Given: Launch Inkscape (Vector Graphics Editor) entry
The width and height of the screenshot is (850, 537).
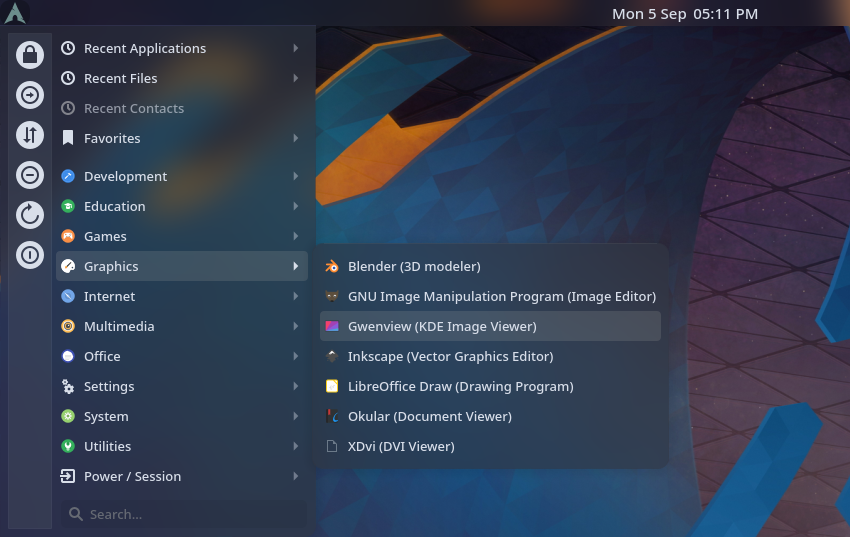Looking at the screenshot, I should pos(490,357).
